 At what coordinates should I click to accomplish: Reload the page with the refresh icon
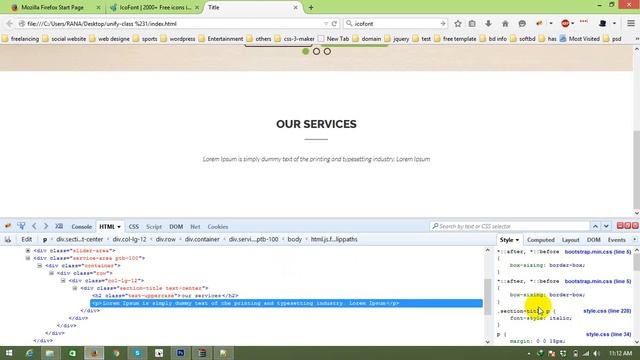coord(334,24)
